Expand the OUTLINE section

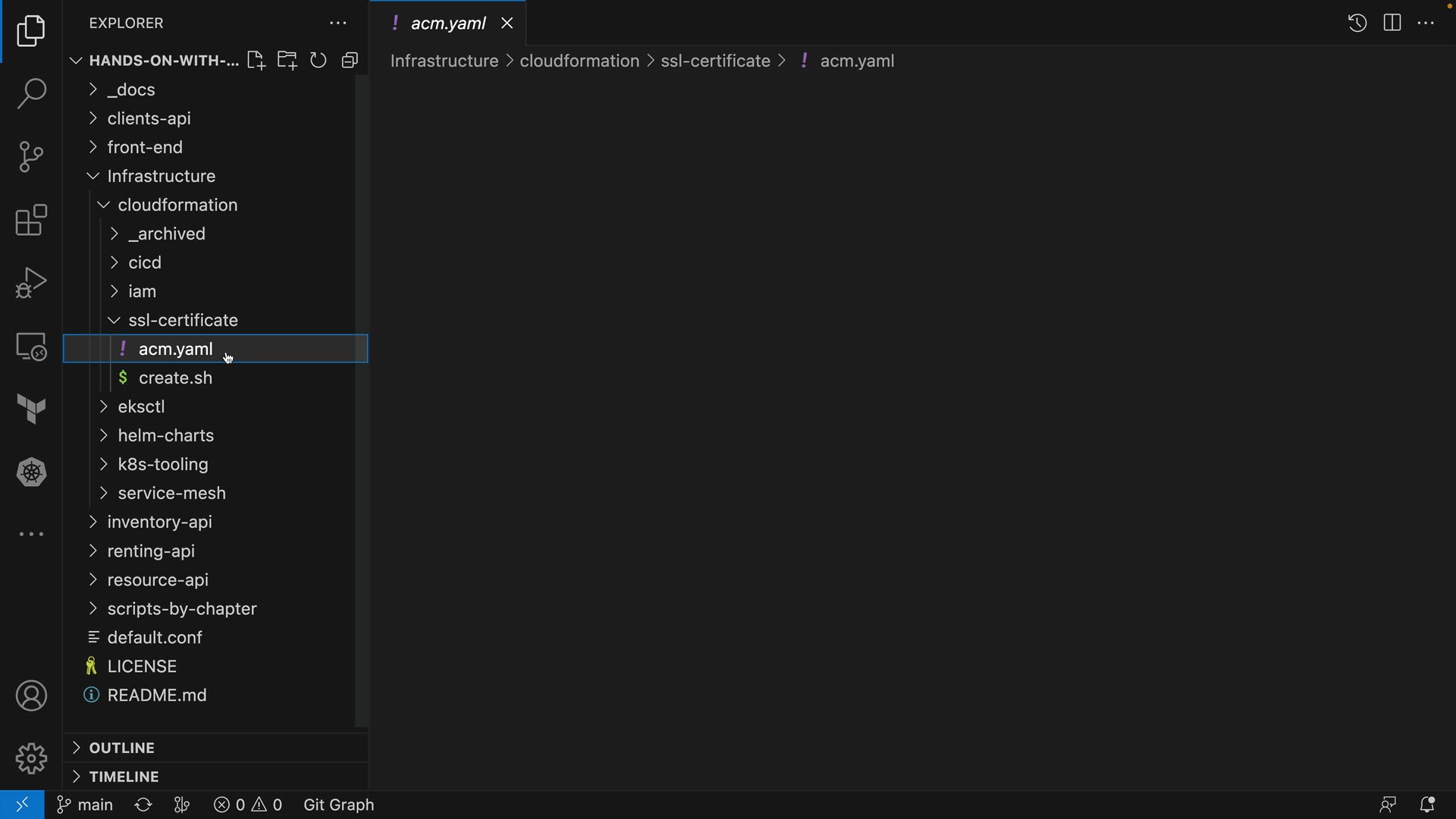[x=121, y=748]
